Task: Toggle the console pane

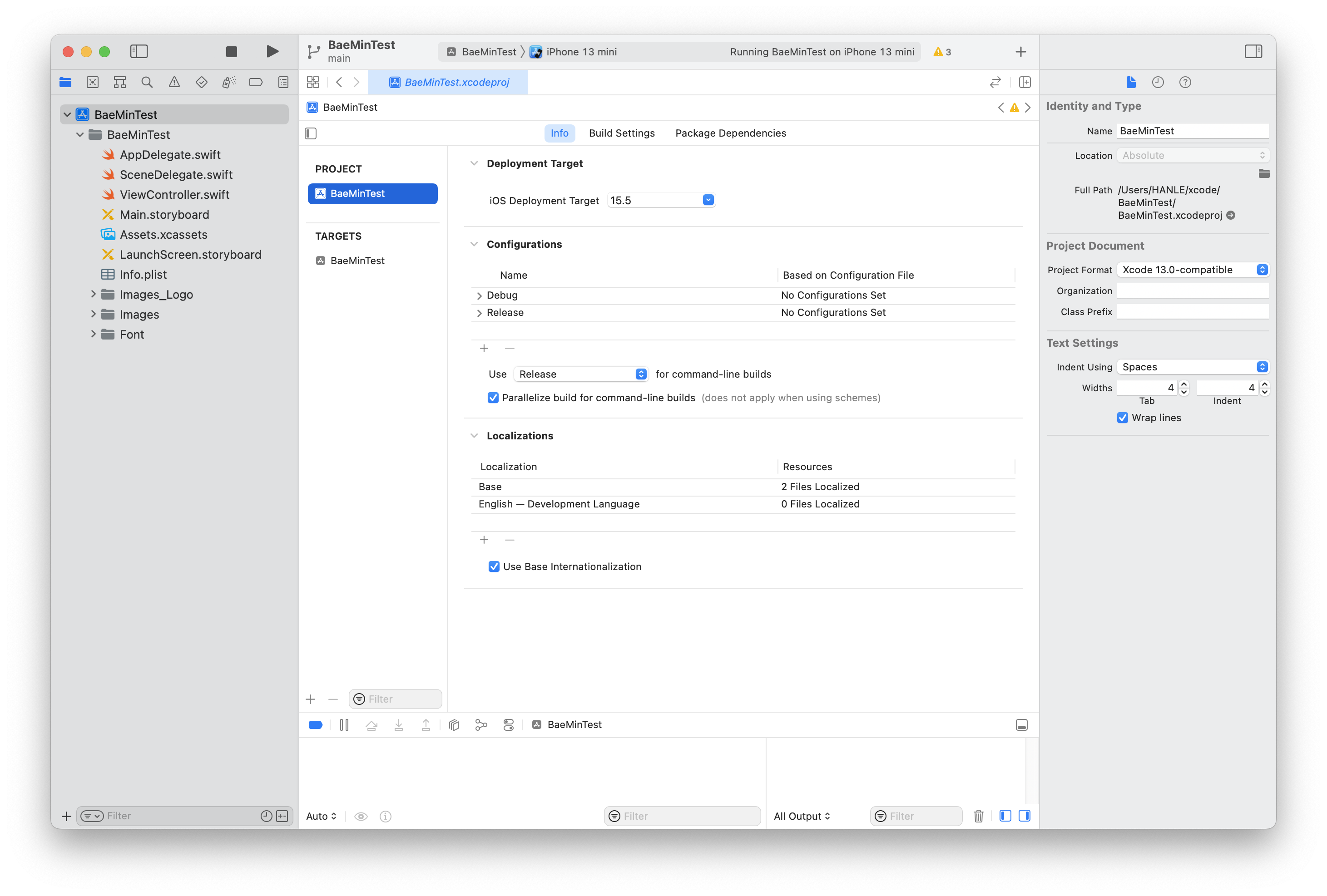Action: point(1025,816)
